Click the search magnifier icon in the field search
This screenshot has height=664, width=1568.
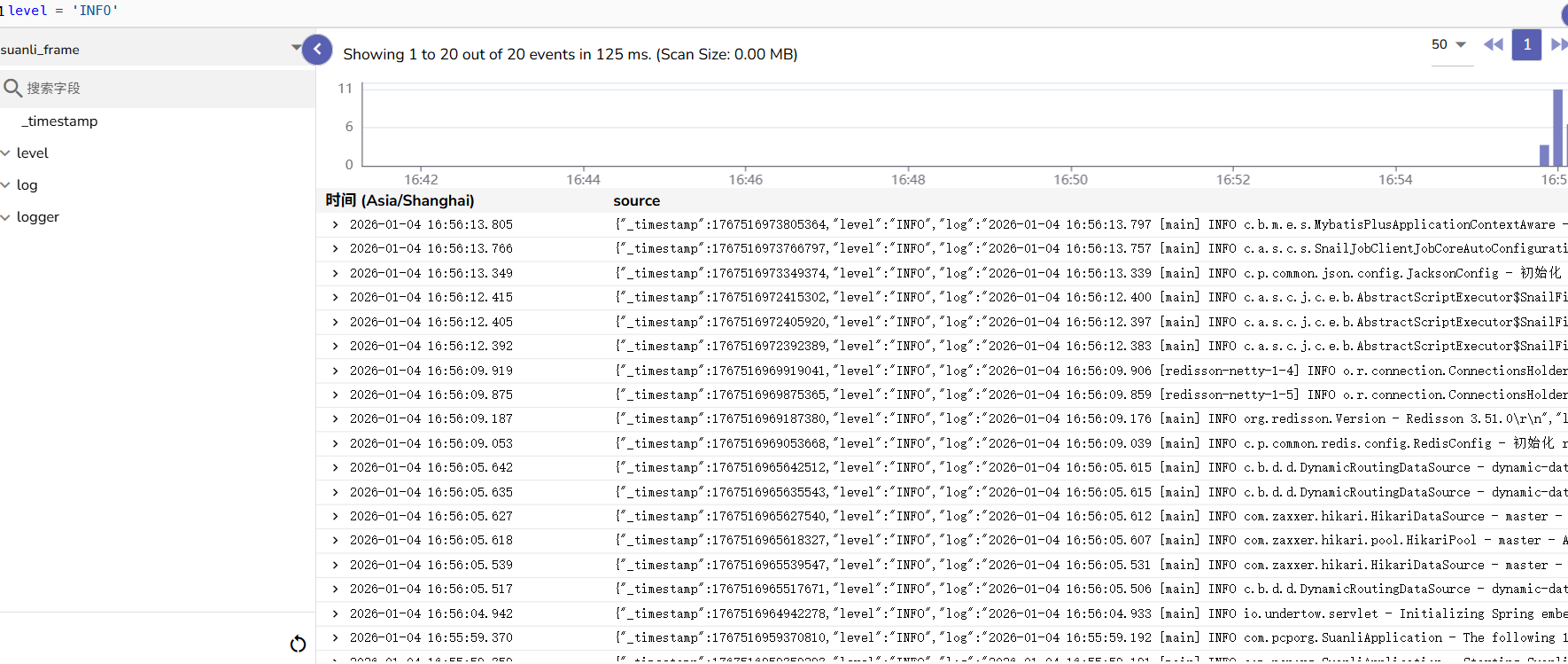coord(12,88)
